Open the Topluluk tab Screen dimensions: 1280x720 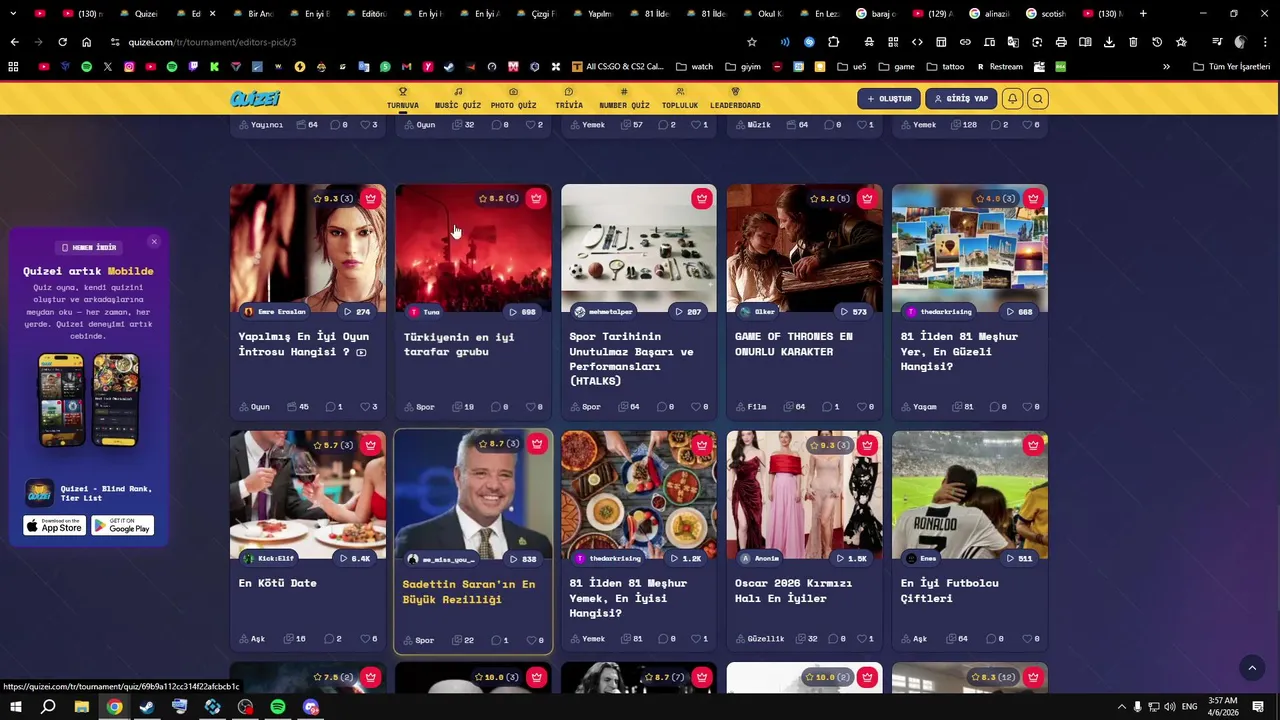680,98
